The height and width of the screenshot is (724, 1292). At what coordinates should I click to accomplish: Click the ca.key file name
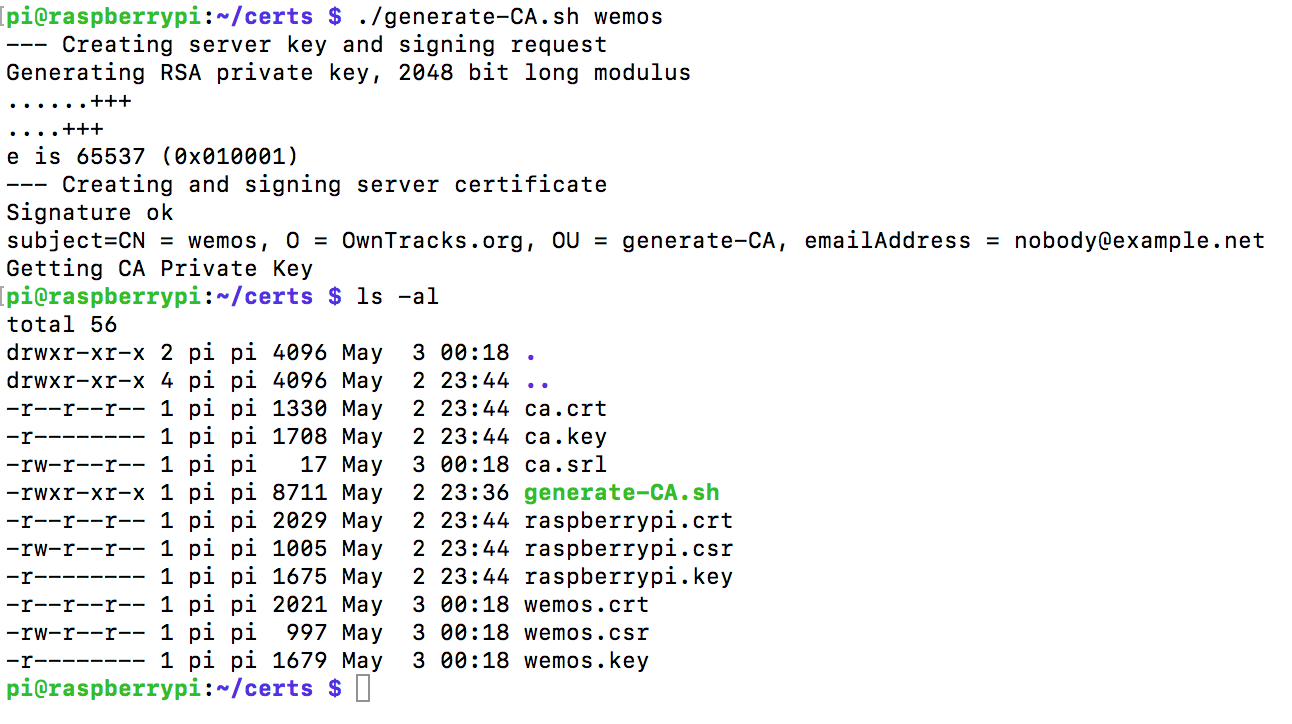565,437
